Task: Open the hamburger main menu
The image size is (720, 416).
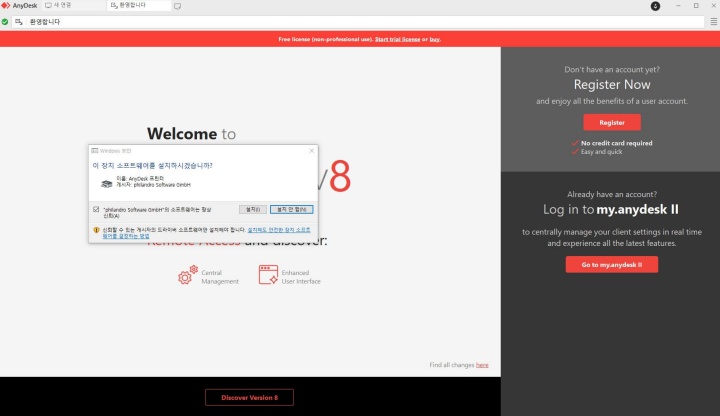Action: 714,22
